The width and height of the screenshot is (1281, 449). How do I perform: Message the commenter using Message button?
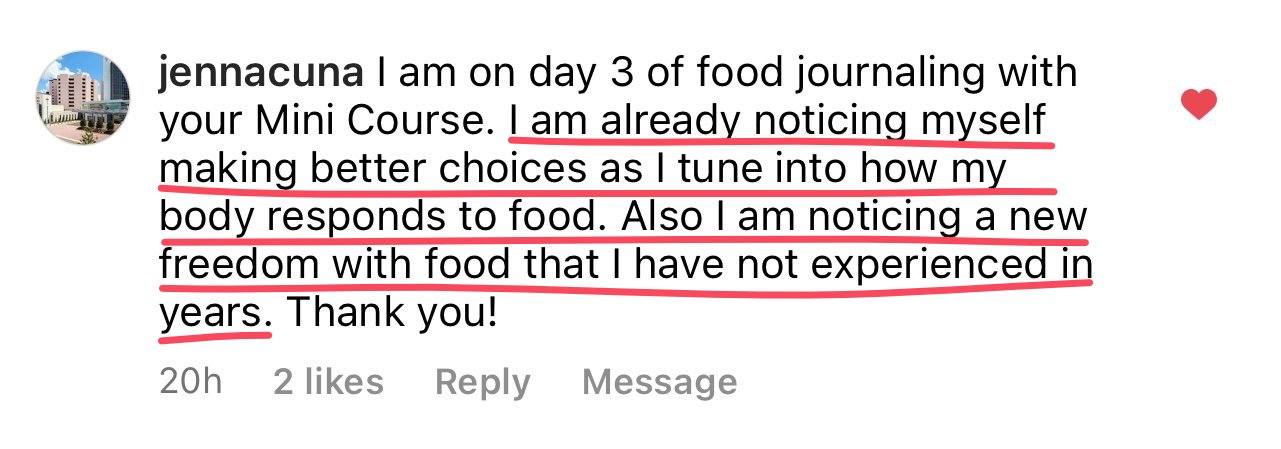[x=659, y=381]
